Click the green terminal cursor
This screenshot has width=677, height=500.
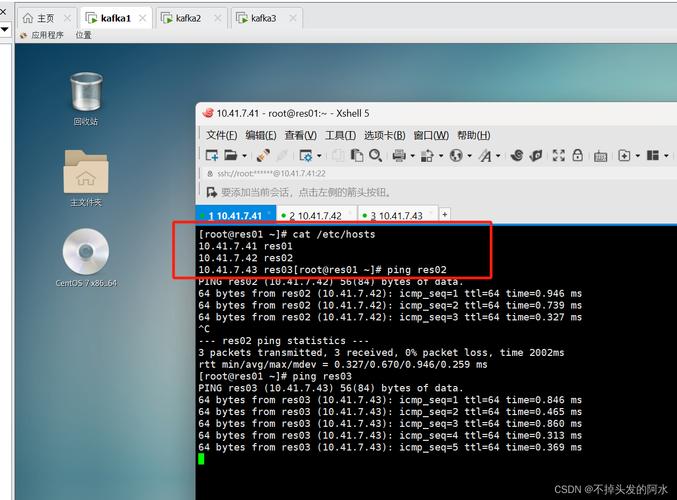[x=201, y=459]
